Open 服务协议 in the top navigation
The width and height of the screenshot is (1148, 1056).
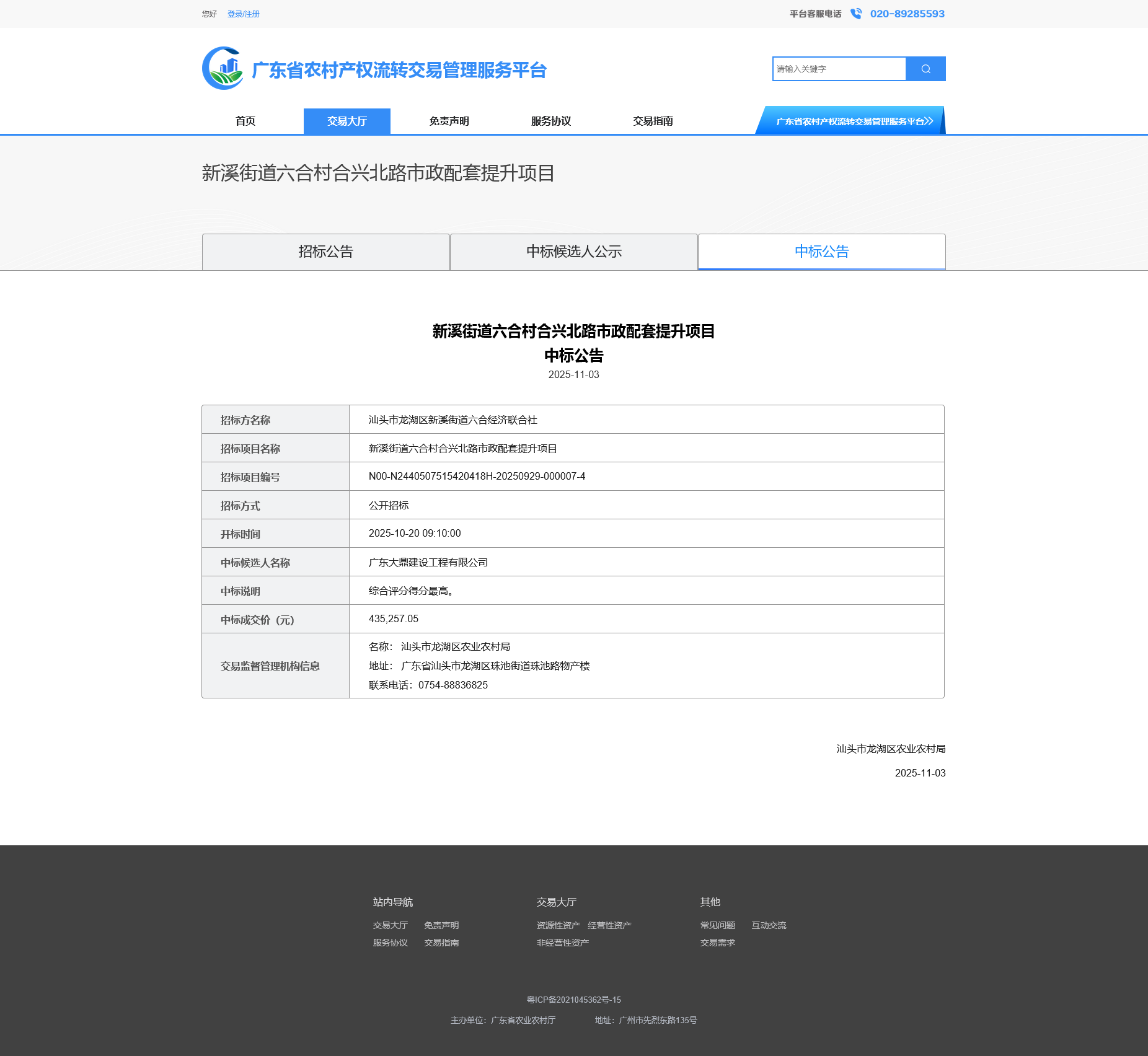550,121
